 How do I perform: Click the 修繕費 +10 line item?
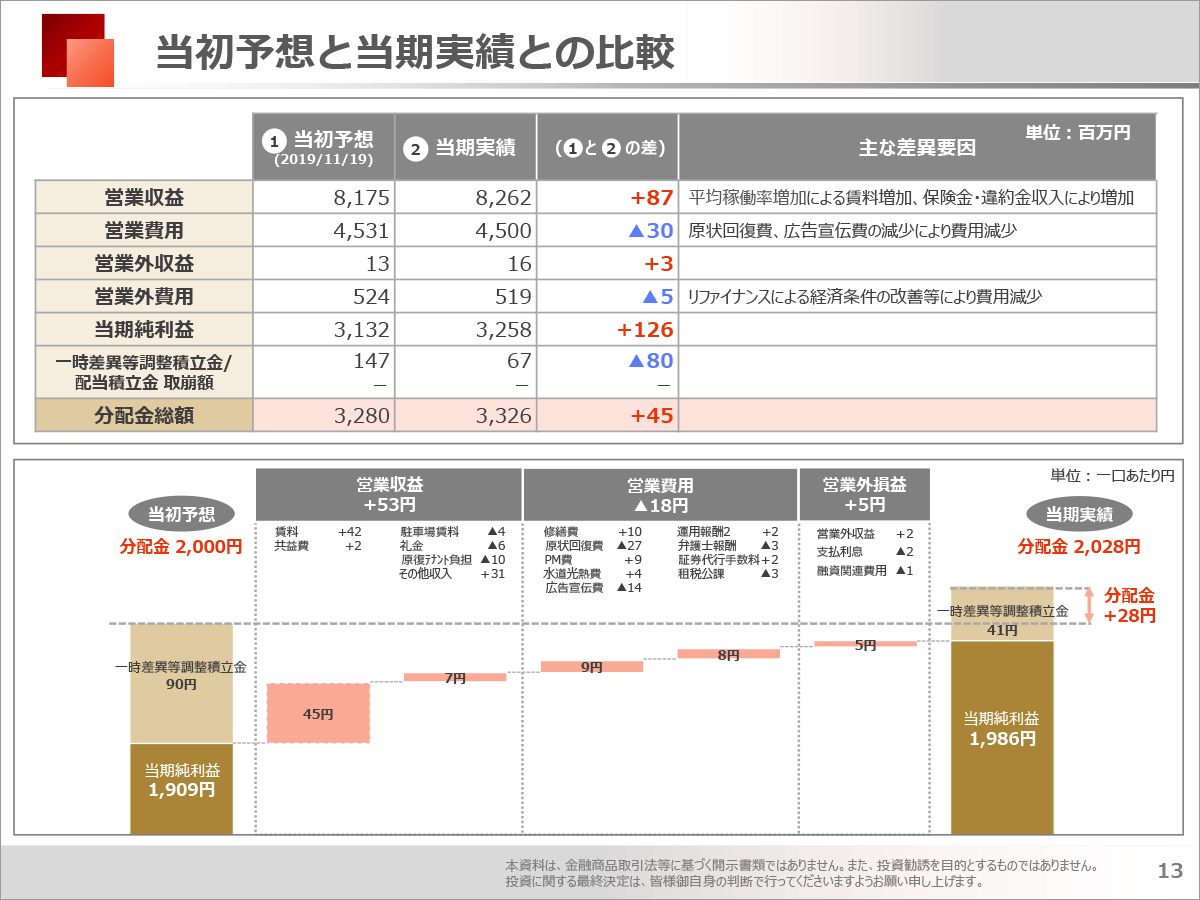593,532
